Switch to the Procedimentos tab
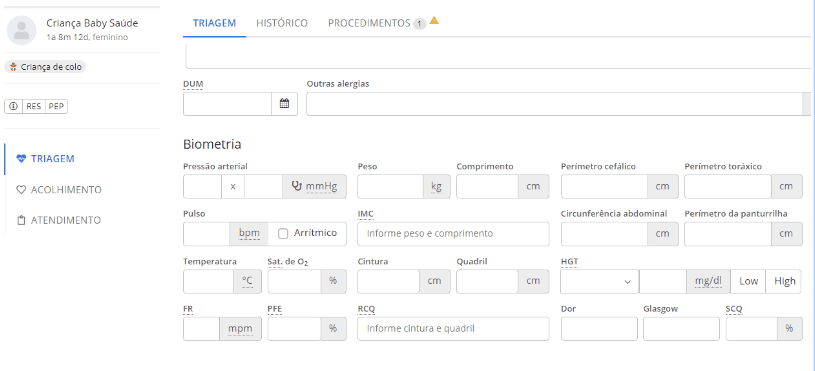This screenshot has width=815, height=371. tap(369, 23)
